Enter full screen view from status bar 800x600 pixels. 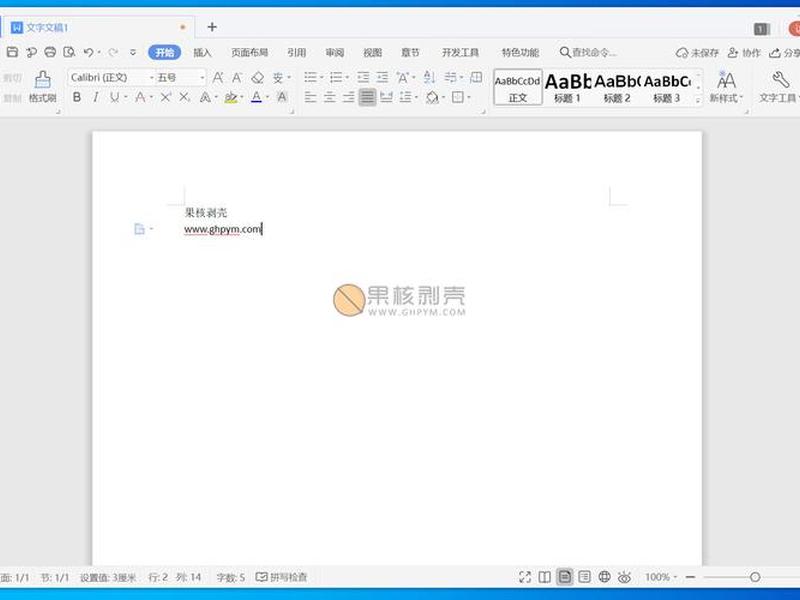[x=525, y=577]
